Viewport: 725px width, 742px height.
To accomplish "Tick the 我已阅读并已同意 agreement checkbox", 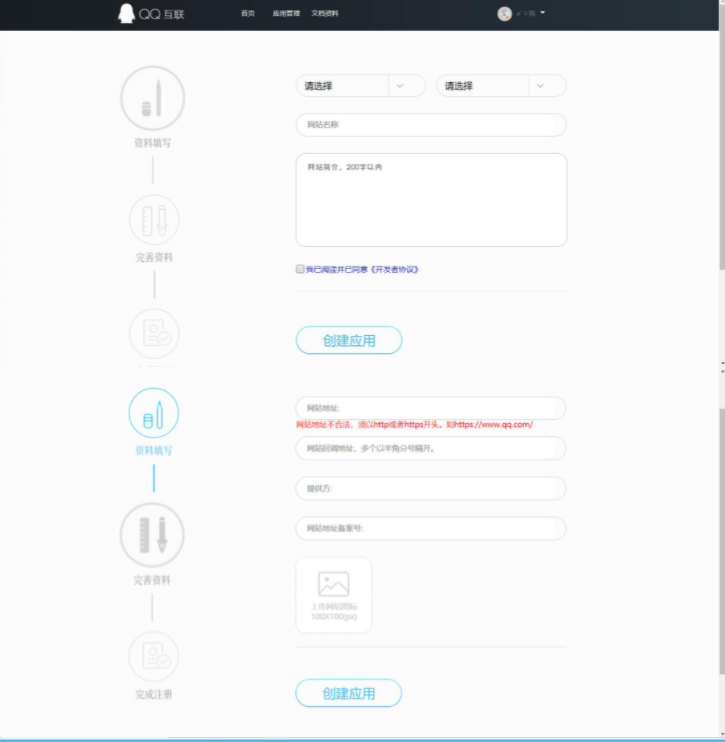I will pyautogui.click(x=300, y=269).
